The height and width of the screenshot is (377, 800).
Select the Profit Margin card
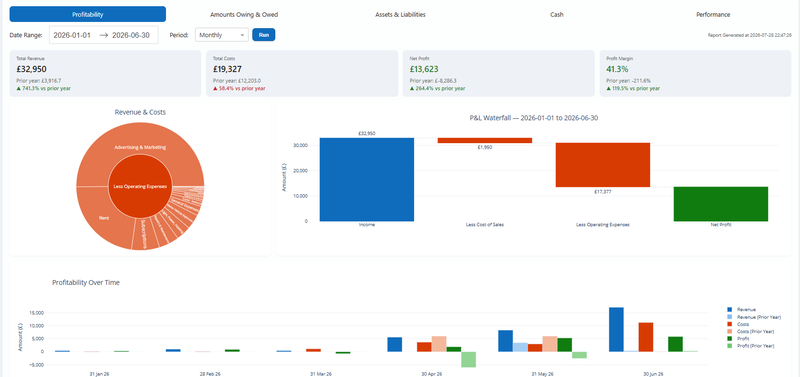pyautogui.click(x=695, y=73)
